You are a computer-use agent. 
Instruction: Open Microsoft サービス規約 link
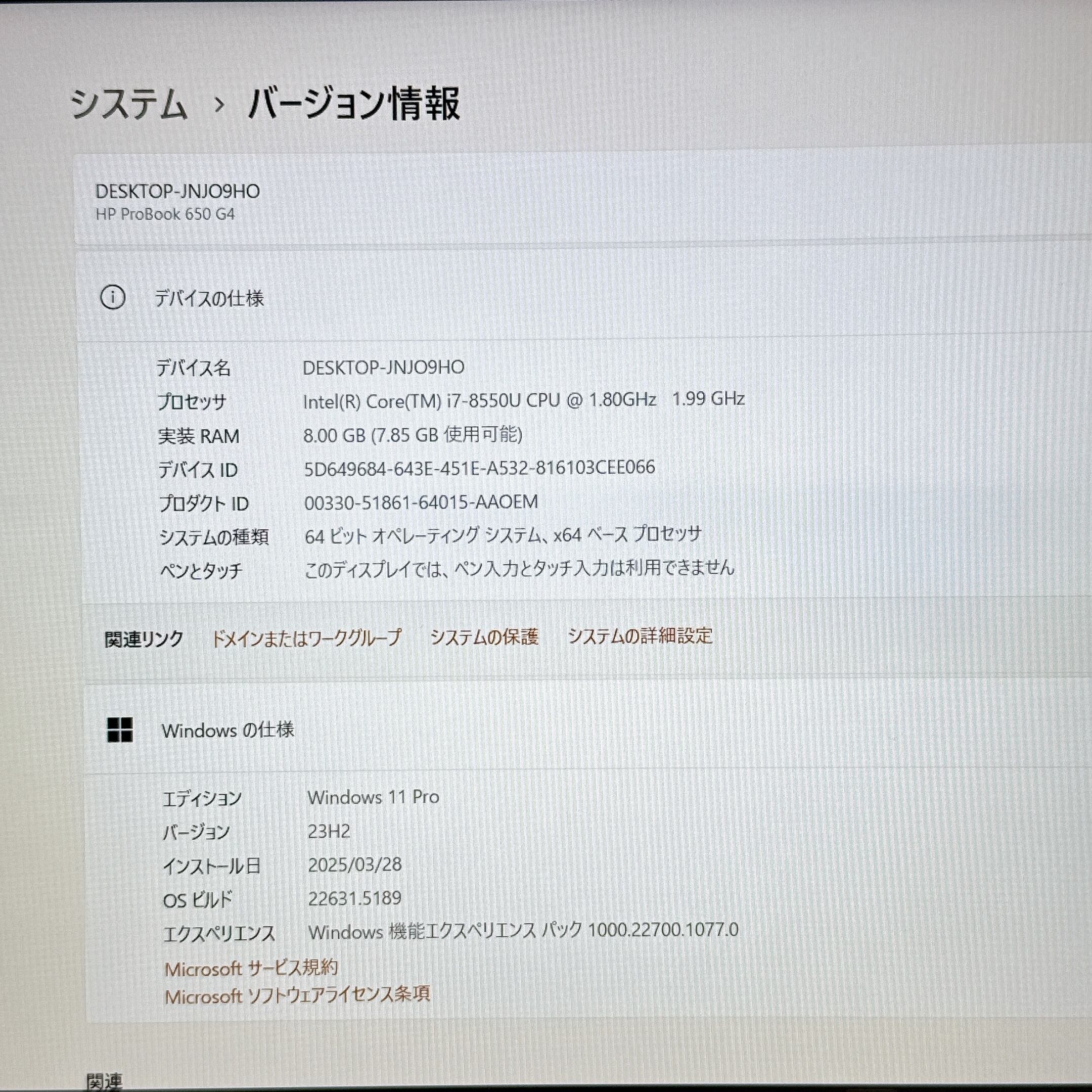click(251, 969)
